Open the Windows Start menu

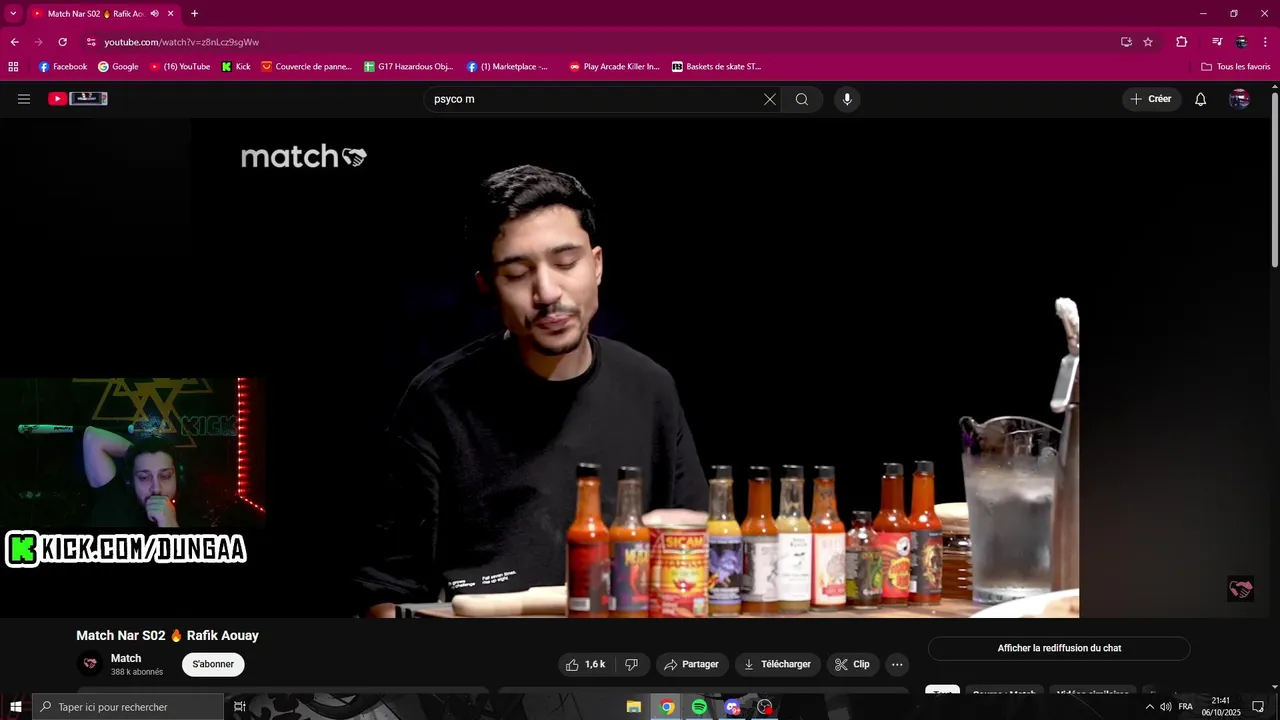pos(15,707)
